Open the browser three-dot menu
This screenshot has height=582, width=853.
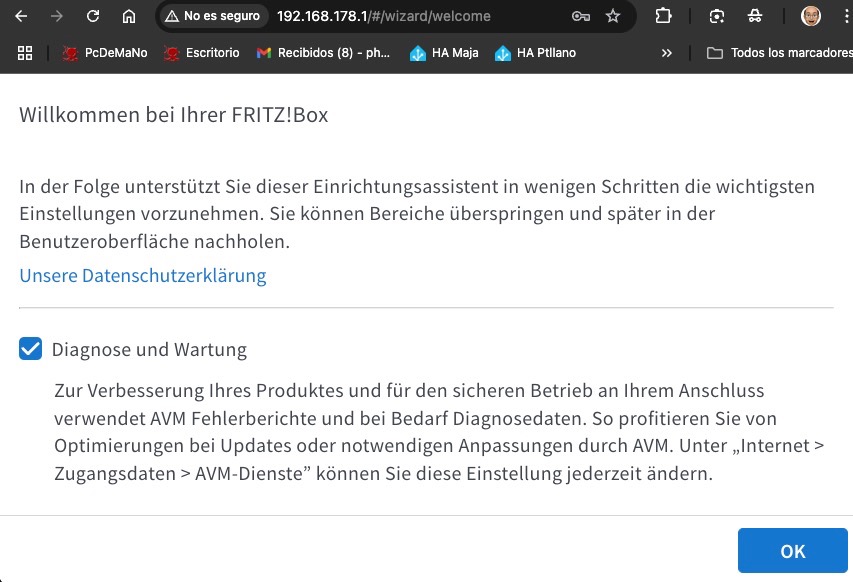pos(846,16)
